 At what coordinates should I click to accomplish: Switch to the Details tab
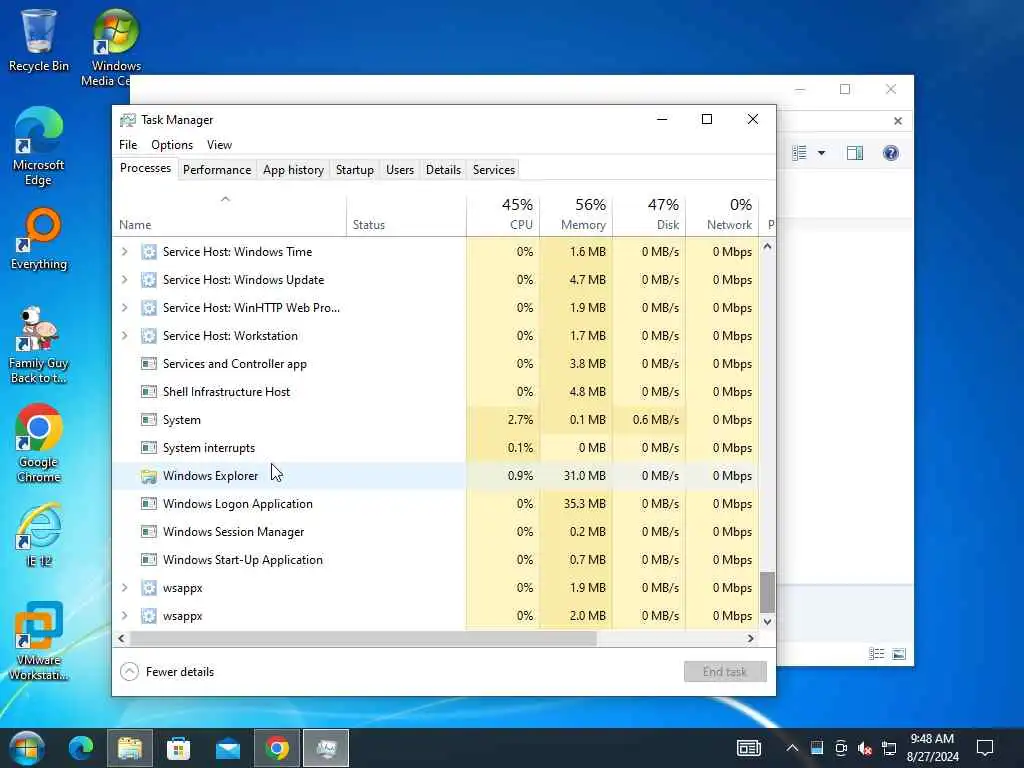coord(443,170)
